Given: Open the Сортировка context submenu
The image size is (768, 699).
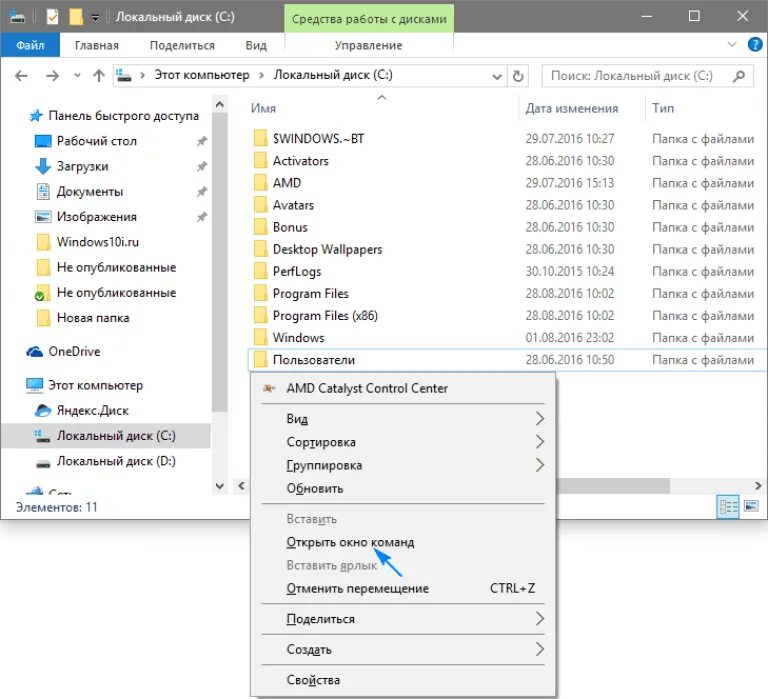Looking at the screenshot, I should pyautogui.click(x=403, y=442).
